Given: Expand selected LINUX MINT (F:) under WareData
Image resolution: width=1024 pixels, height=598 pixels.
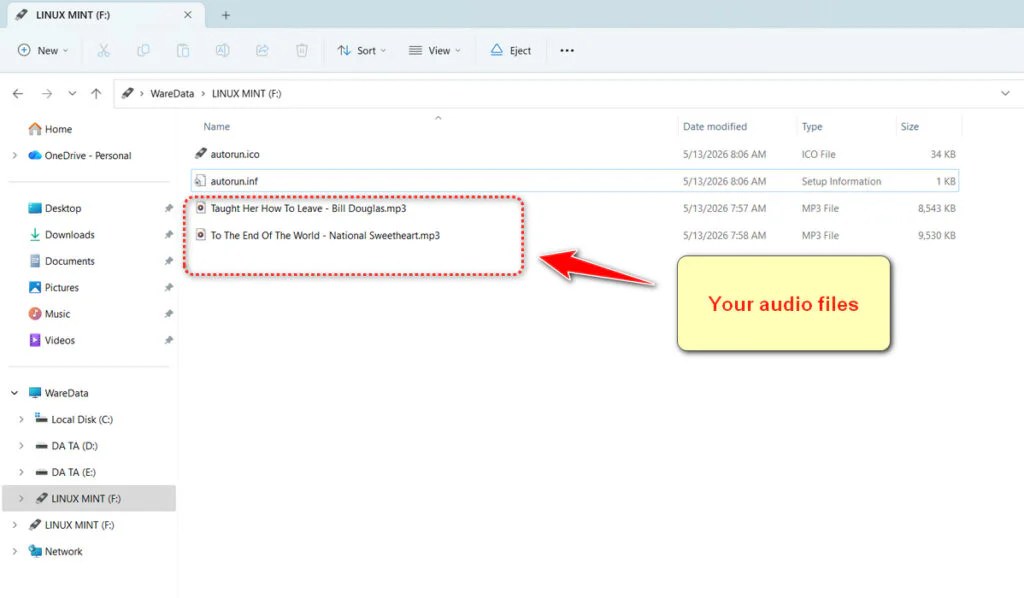Looking at the screenshot, I should (x=21, y=499).
